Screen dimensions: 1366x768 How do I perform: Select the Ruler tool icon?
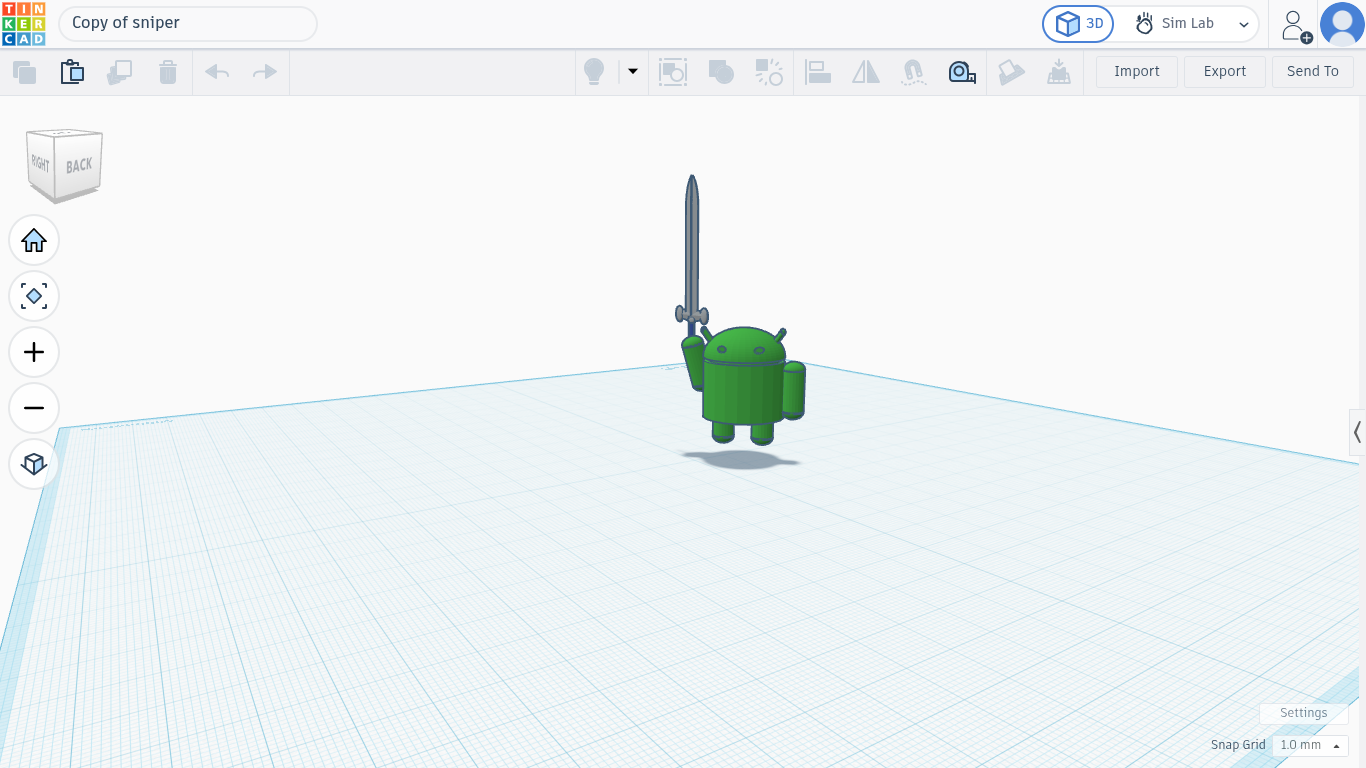[x=962, y=72]
